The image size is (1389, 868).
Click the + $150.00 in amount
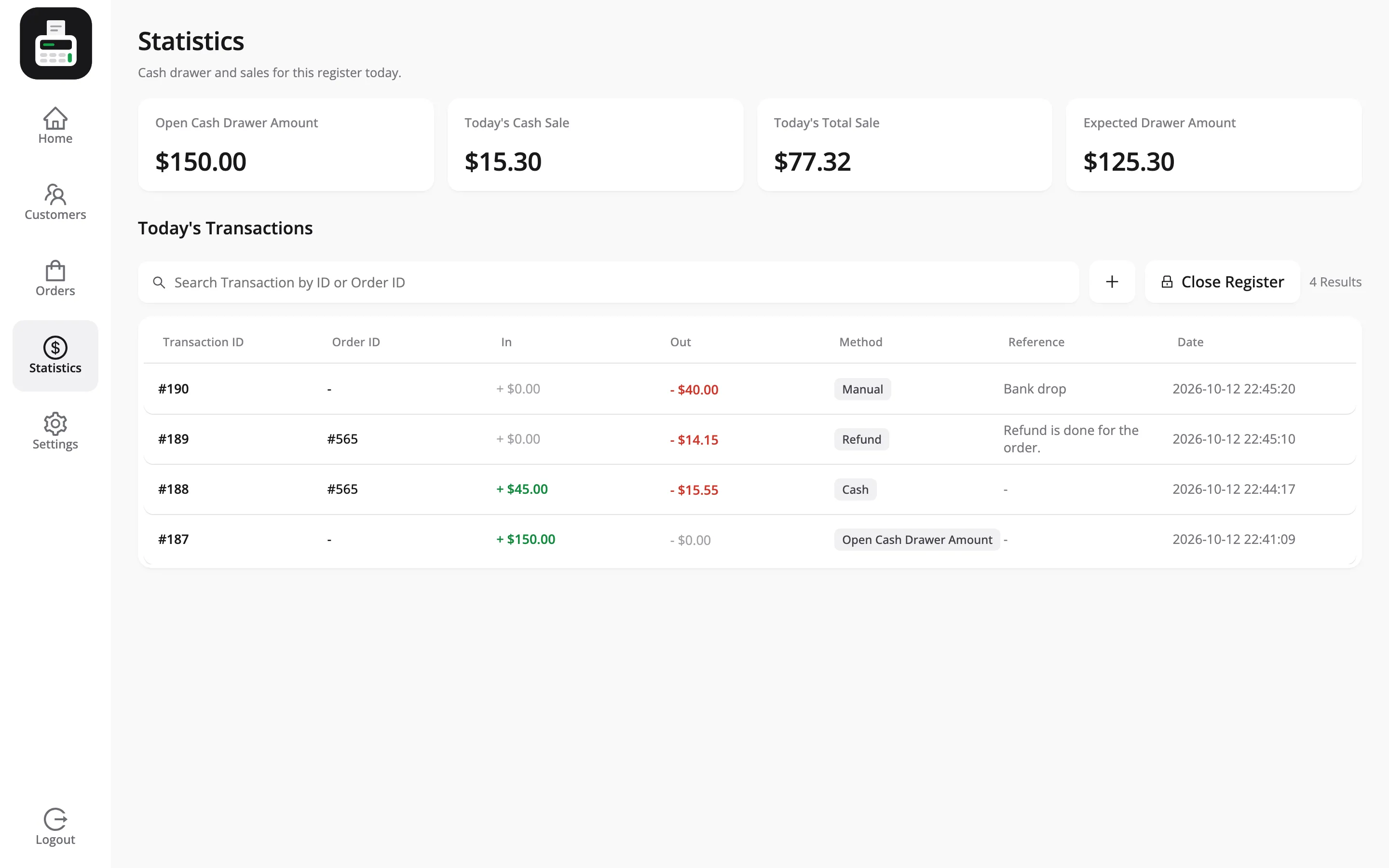tap(525, 540)
